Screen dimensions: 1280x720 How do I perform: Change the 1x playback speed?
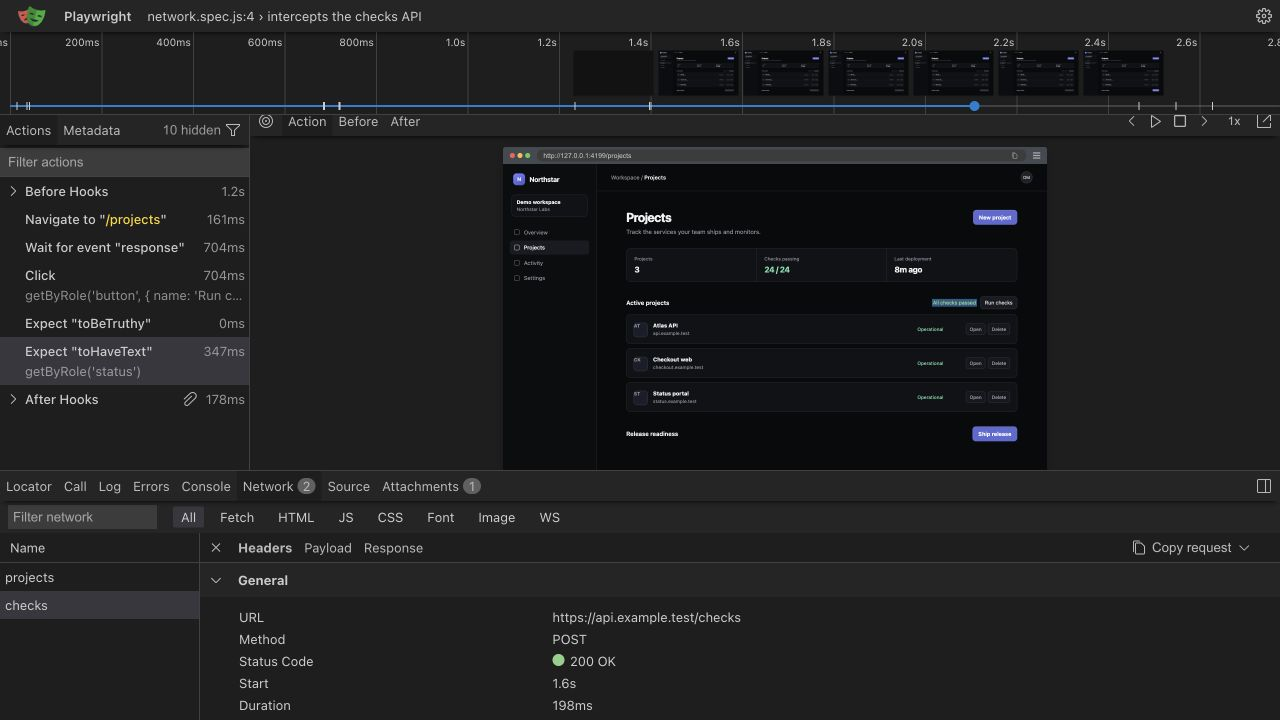pyautogui.click(x=1234, y=121)
